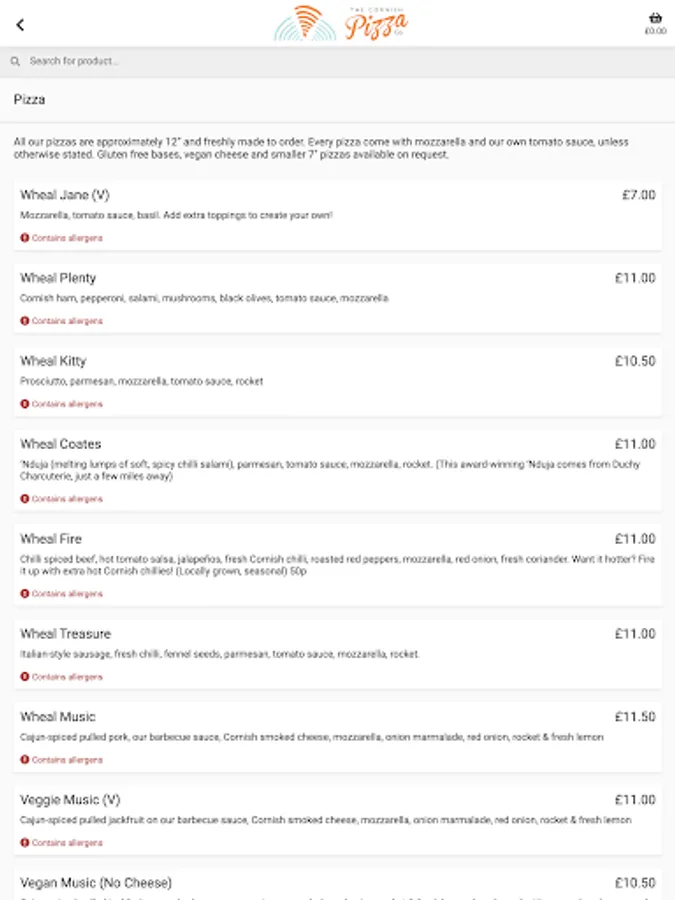This screenshot has height=900, width=675.
Task: Click the Wheal Kitty allergen warning icon
Action: pyautogui.click(x=24, y=404)
